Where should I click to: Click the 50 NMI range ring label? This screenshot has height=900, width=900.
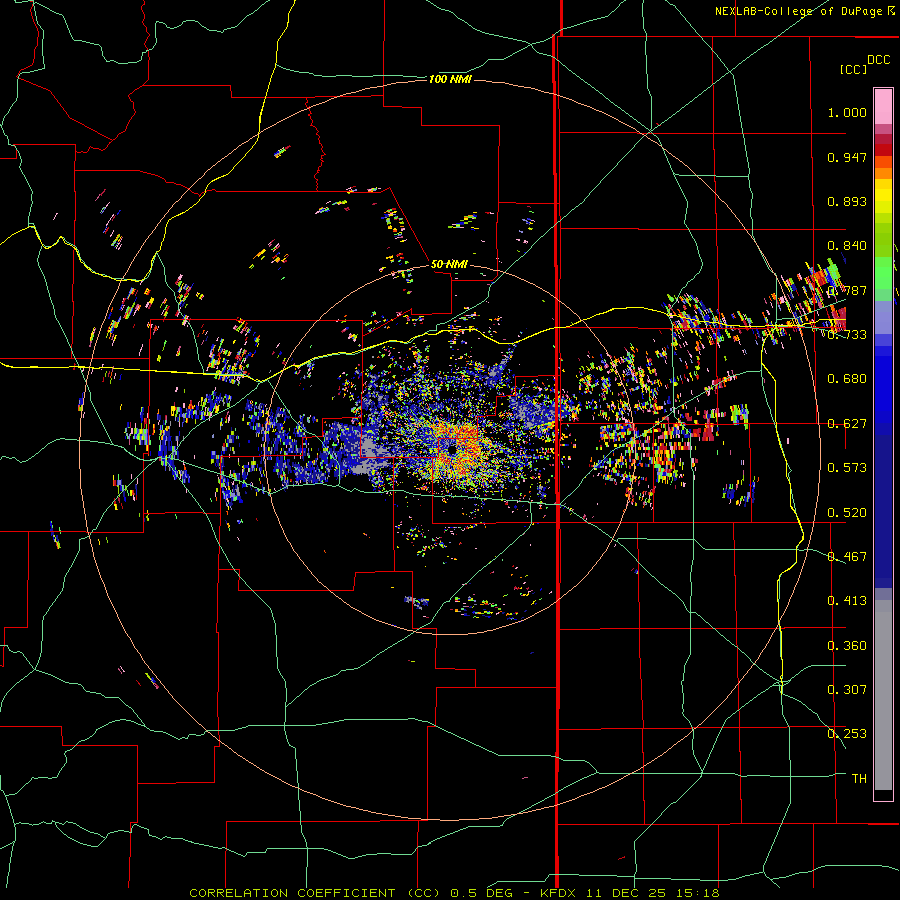click(x=449, y=264)
